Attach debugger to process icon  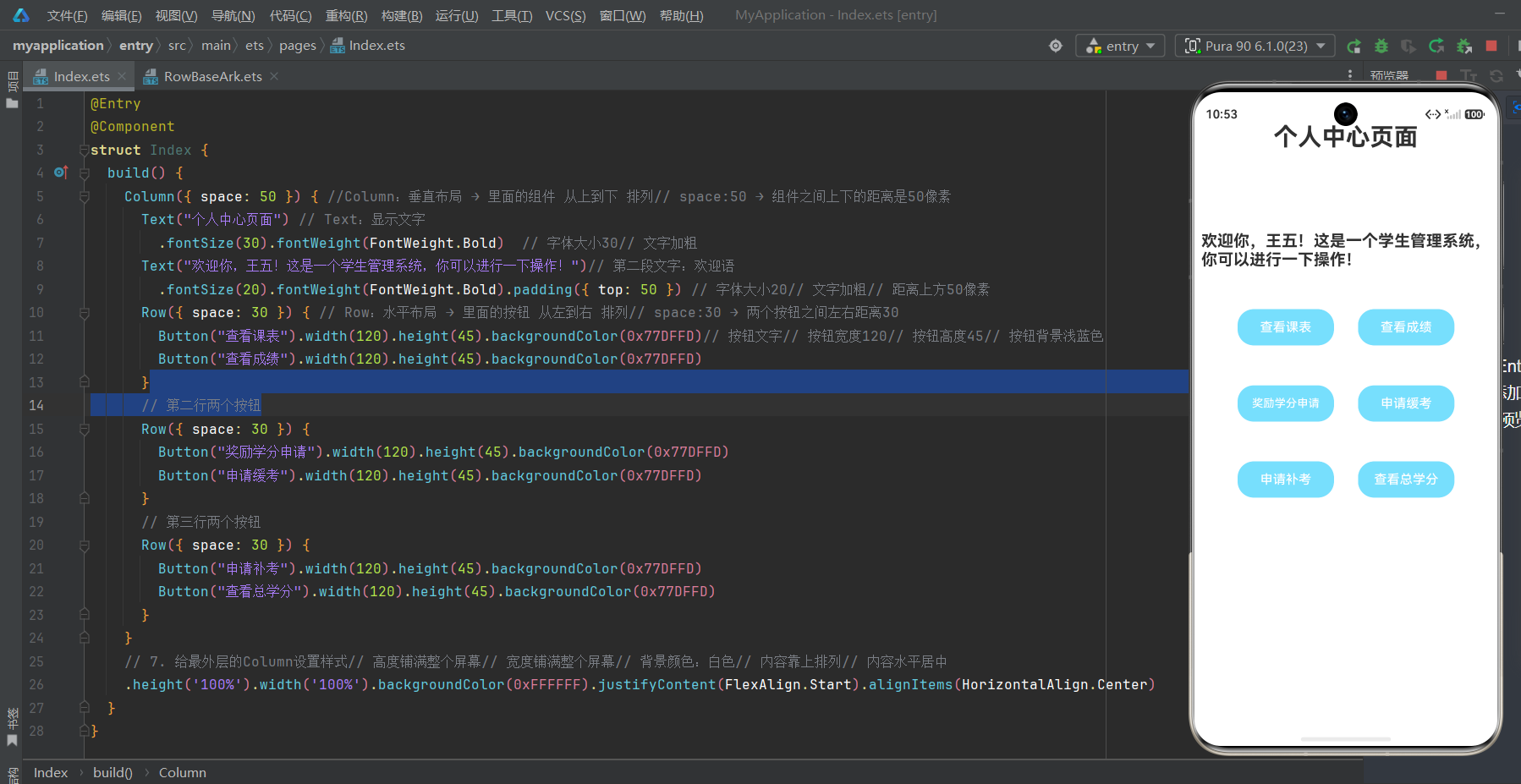[x=1464, y=46]
